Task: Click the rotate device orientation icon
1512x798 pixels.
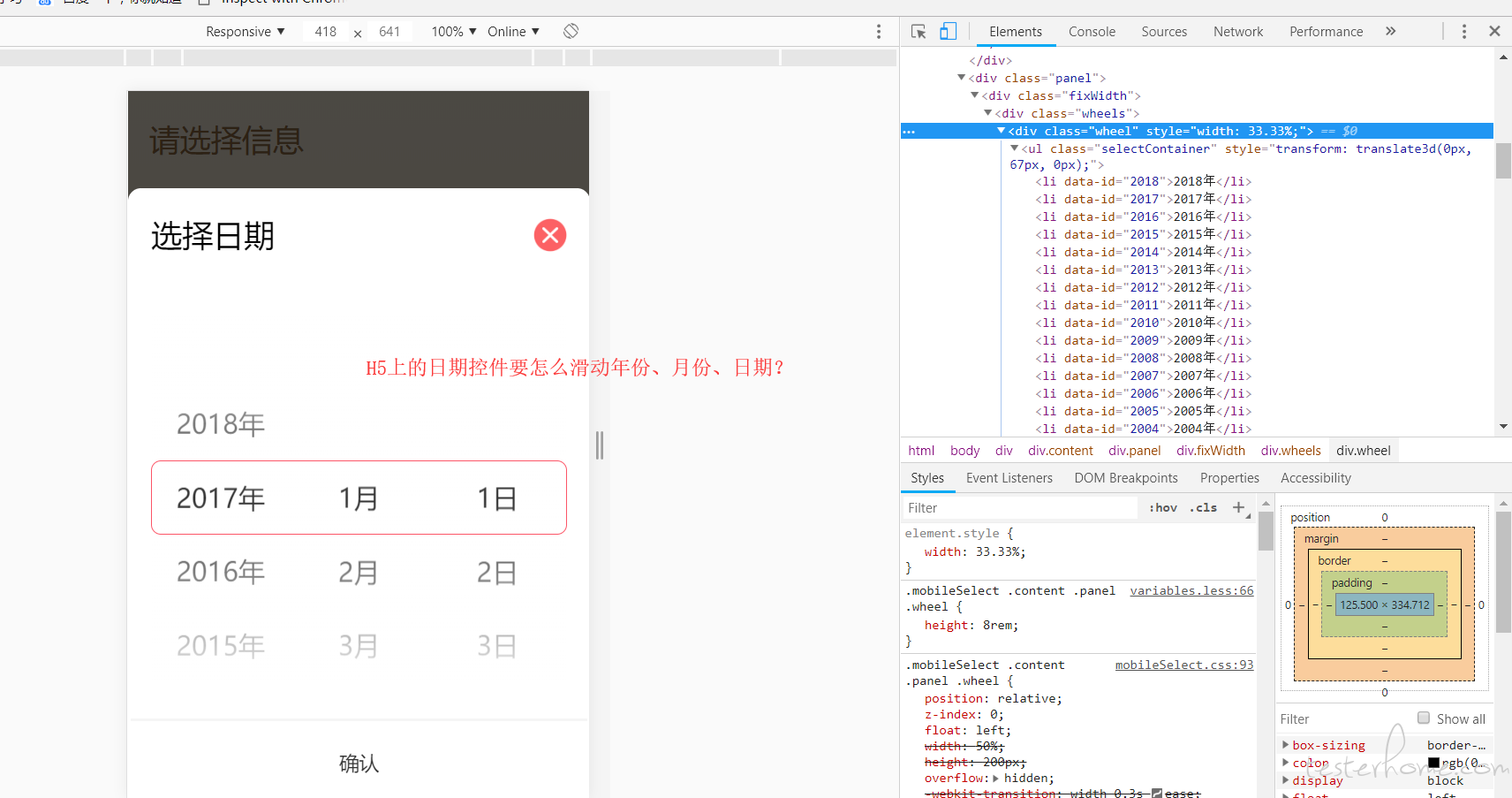Action: pyautogui.click(x=571, y=31)
